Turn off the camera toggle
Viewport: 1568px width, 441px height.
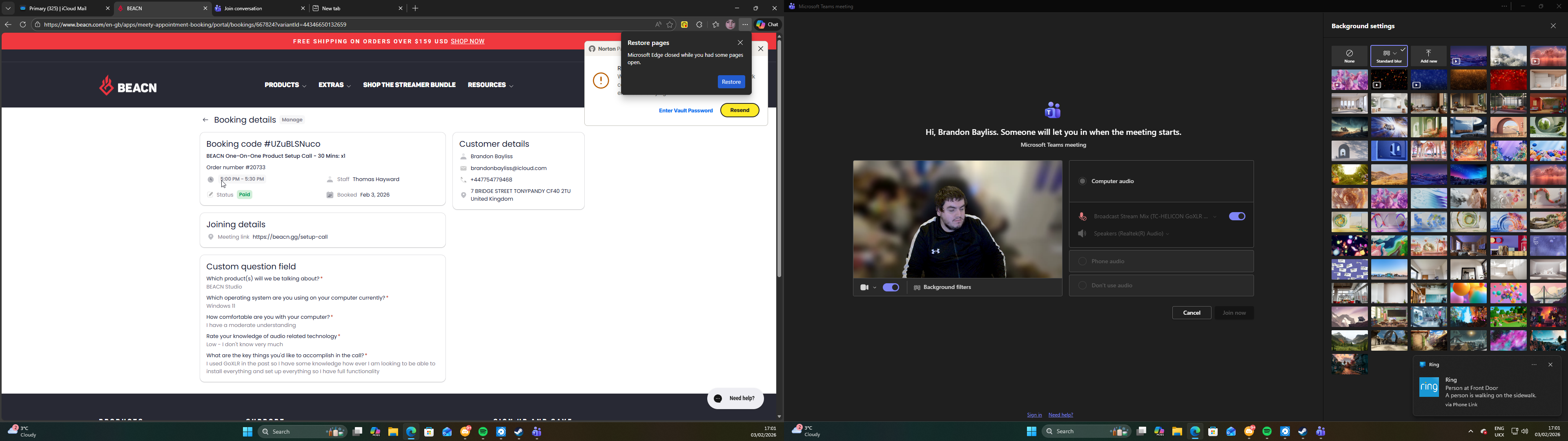(x=891, y=287)
